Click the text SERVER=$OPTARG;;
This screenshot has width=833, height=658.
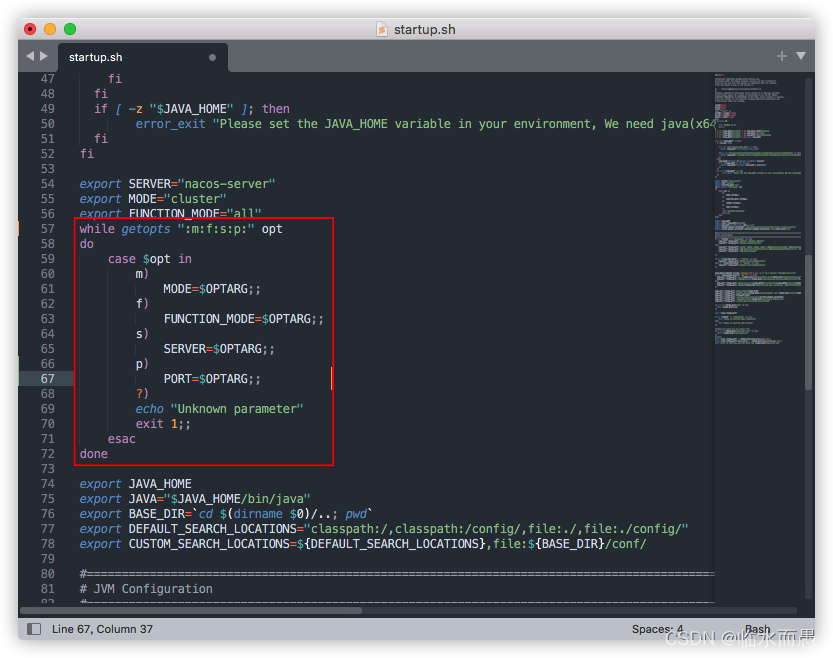tap(219, 349)
